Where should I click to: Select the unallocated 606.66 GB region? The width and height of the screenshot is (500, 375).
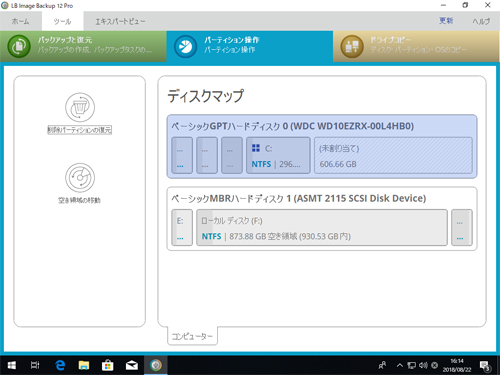(x=393, y=155)
